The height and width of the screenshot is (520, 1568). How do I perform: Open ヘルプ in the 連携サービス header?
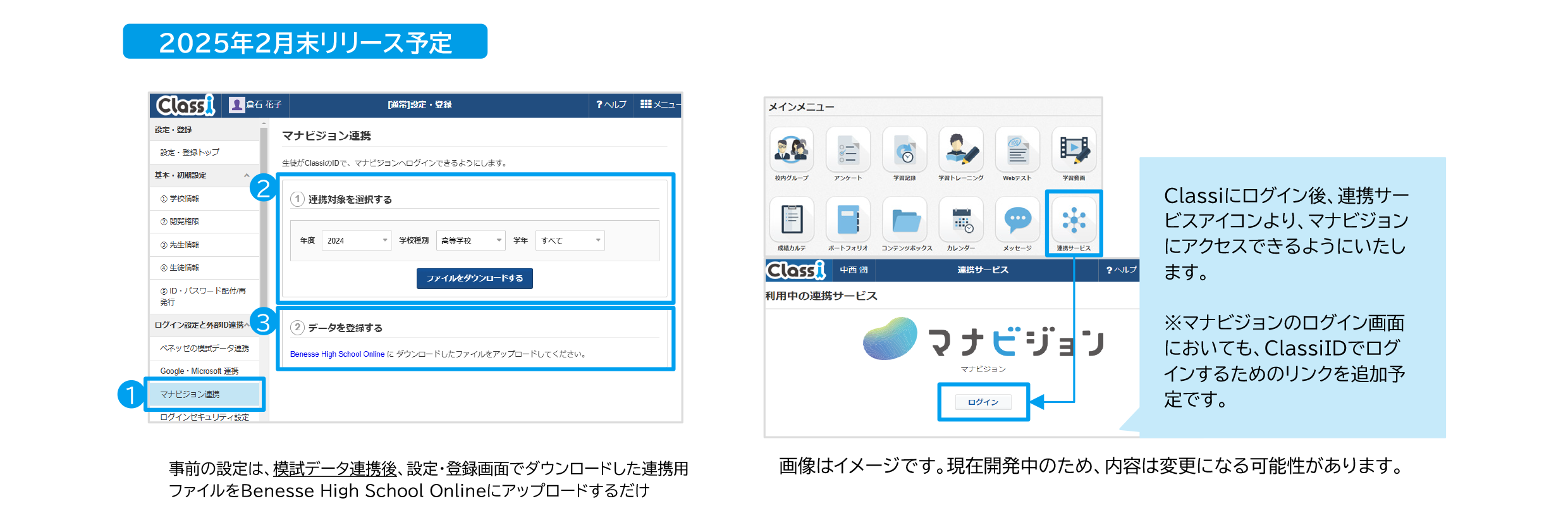tap(1121, 270)
